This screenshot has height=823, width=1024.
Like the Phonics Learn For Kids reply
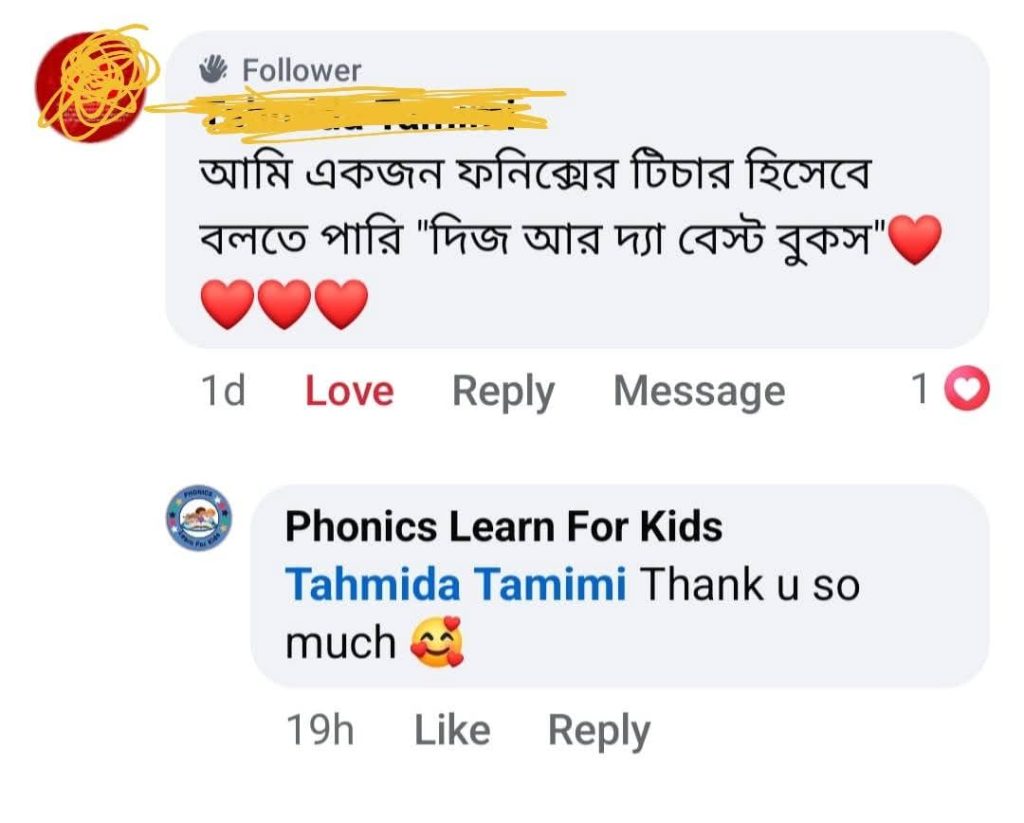[x=452, y=731]
